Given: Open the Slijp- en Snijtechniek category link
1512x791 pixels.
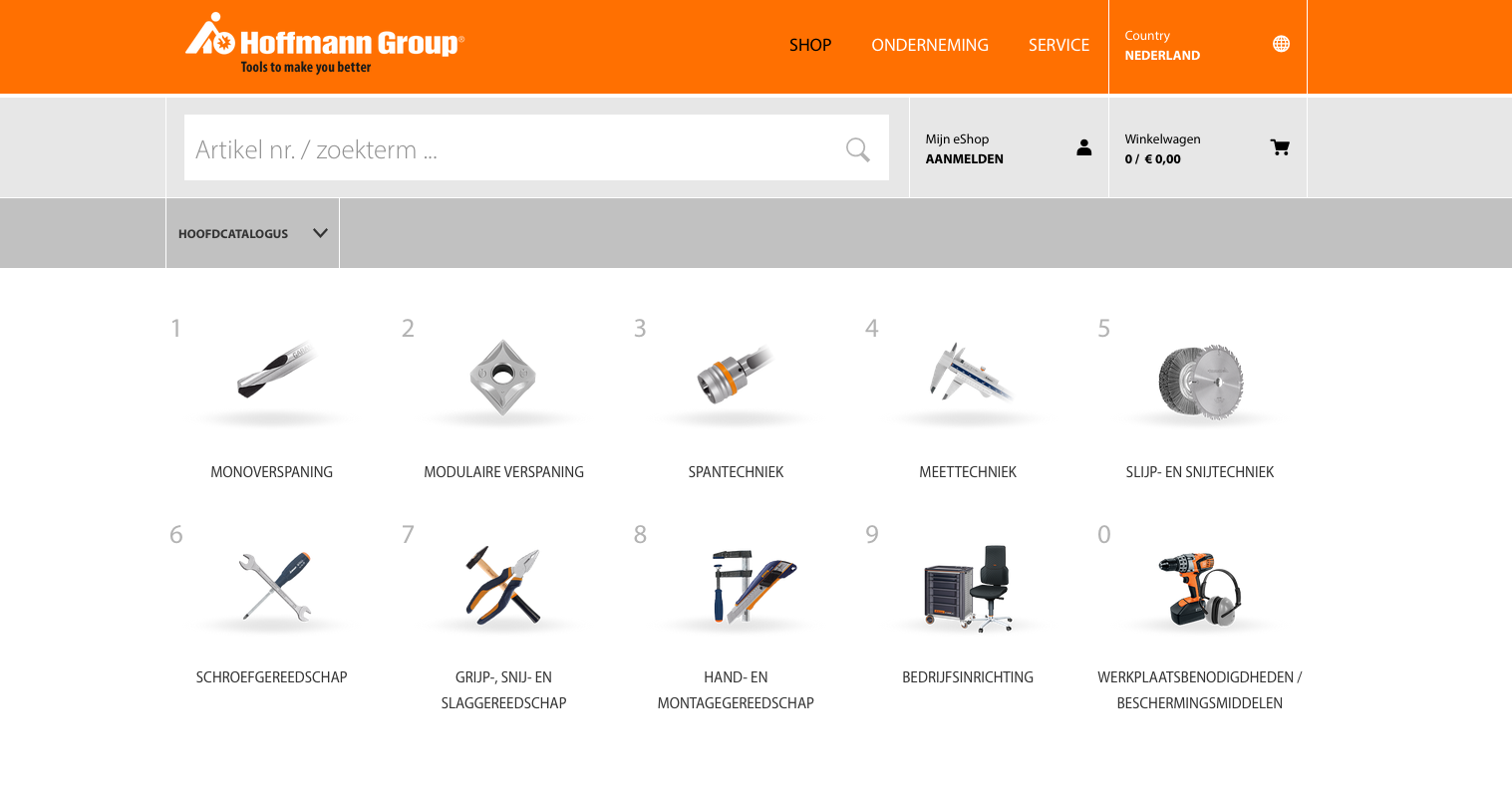Looking at the screenshot, I should pos(1199,472).
